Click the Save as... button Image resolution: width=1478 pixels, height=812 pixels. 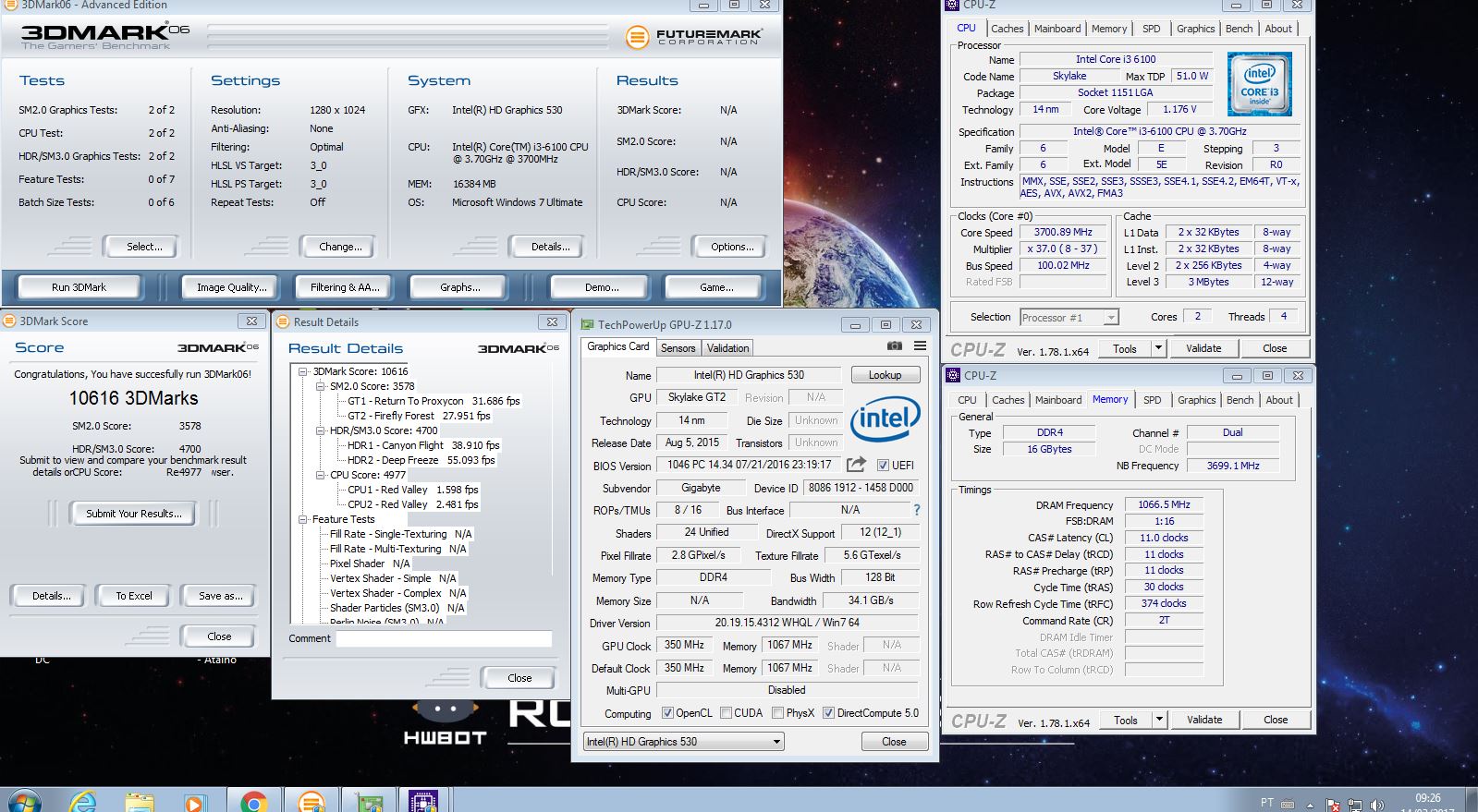coord(220,596)
